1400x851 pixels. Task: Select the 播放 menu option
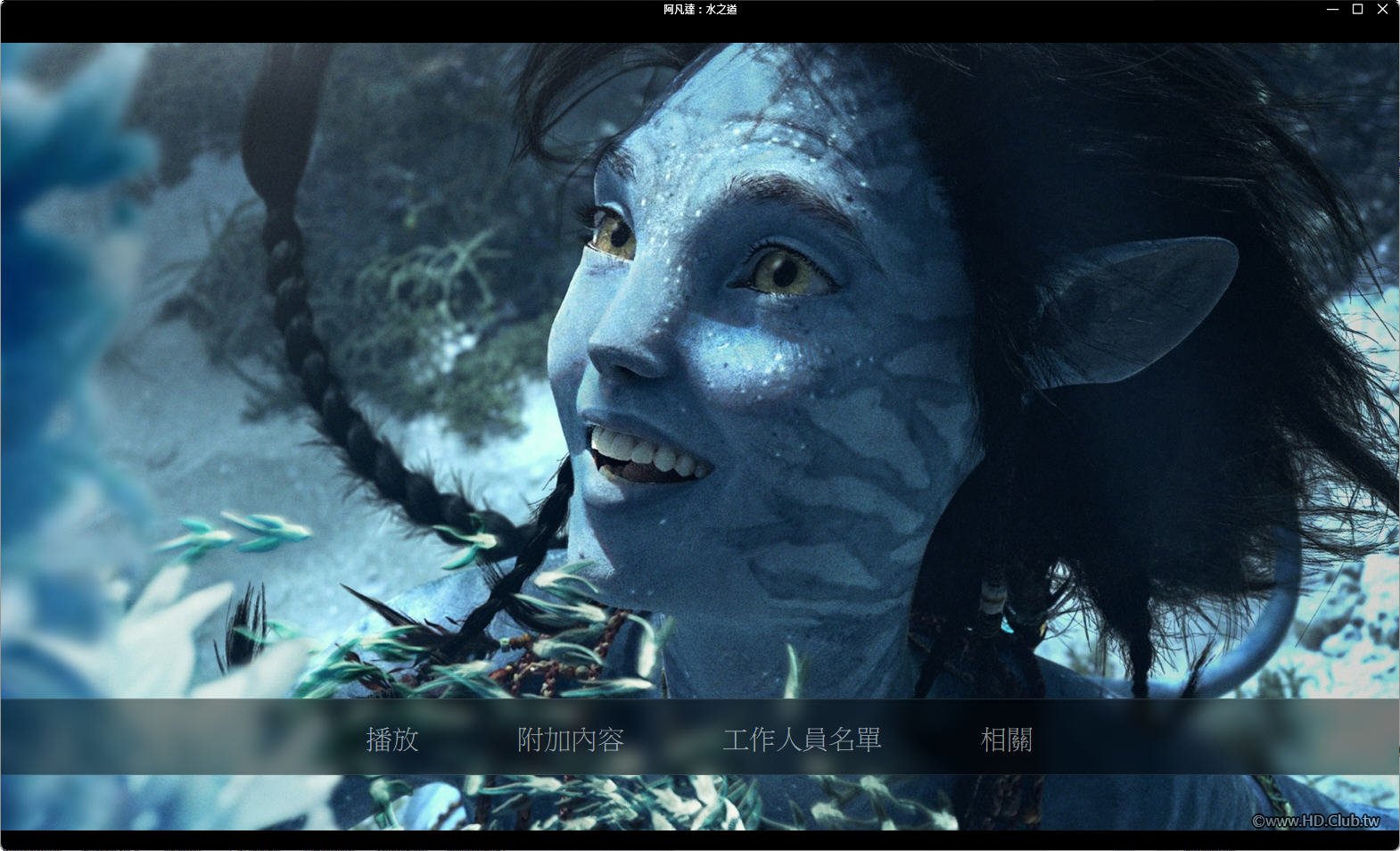(x=392, y=739)
